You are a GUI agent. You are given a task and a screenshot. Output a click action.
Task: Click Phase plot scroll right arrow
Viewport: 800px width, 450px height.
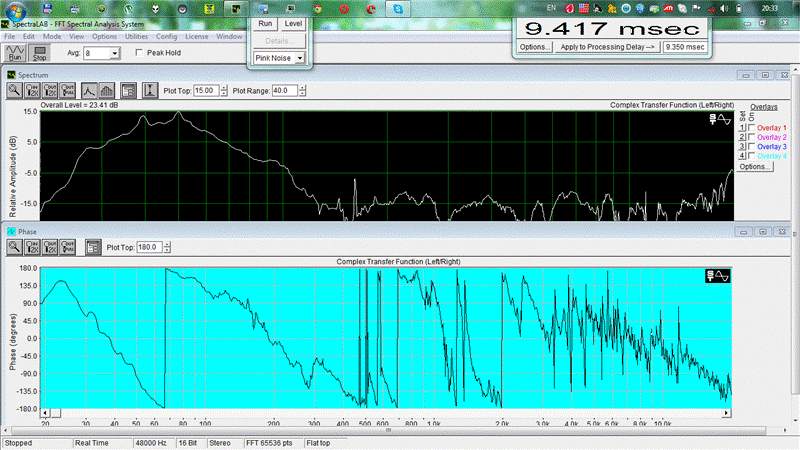(726, 413)
